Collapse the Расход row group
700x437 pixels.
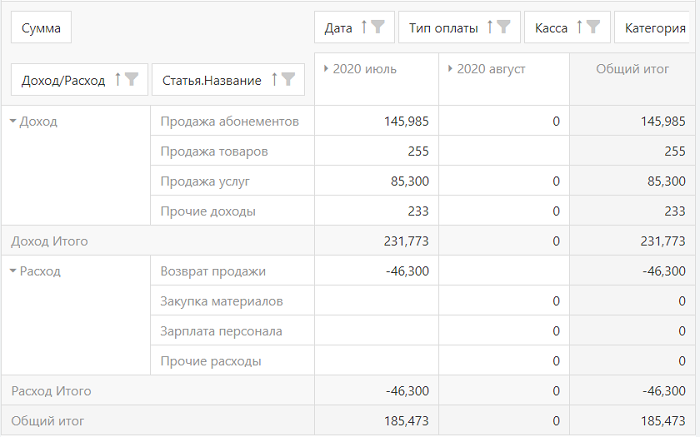[x=13, y=271]
